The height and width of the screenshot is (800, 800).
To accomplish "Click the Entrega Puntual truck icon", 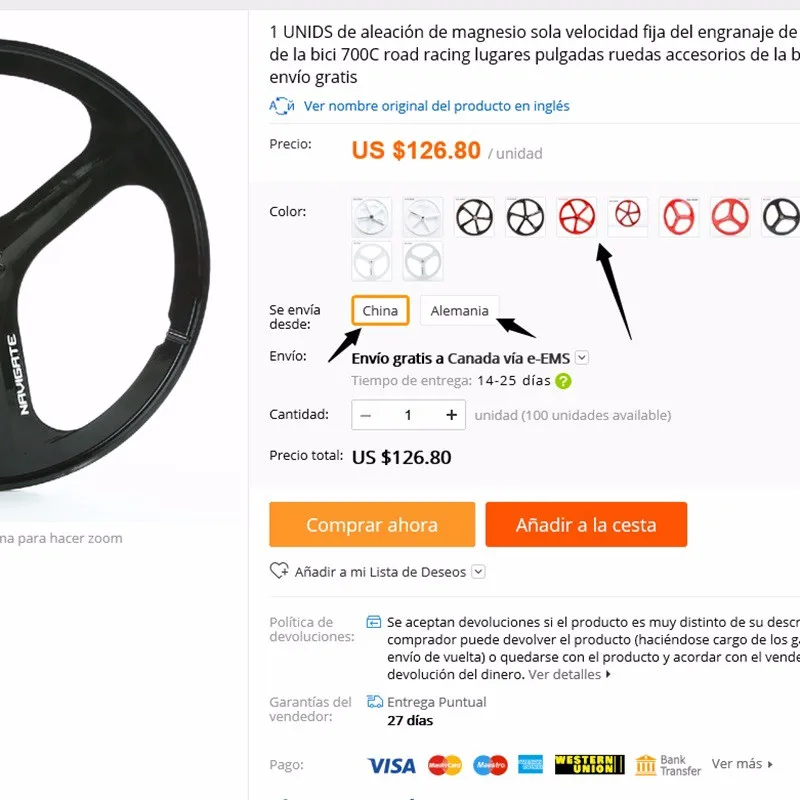I will coord(375,702).
